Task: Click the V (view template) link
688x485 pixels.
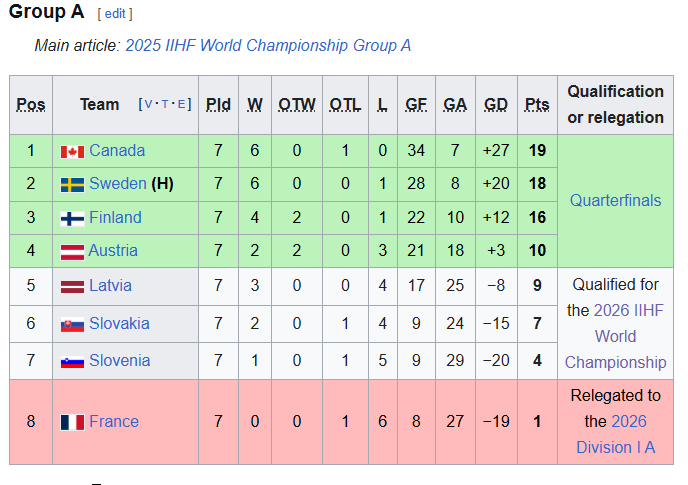Action: click(x=147, y=104)
